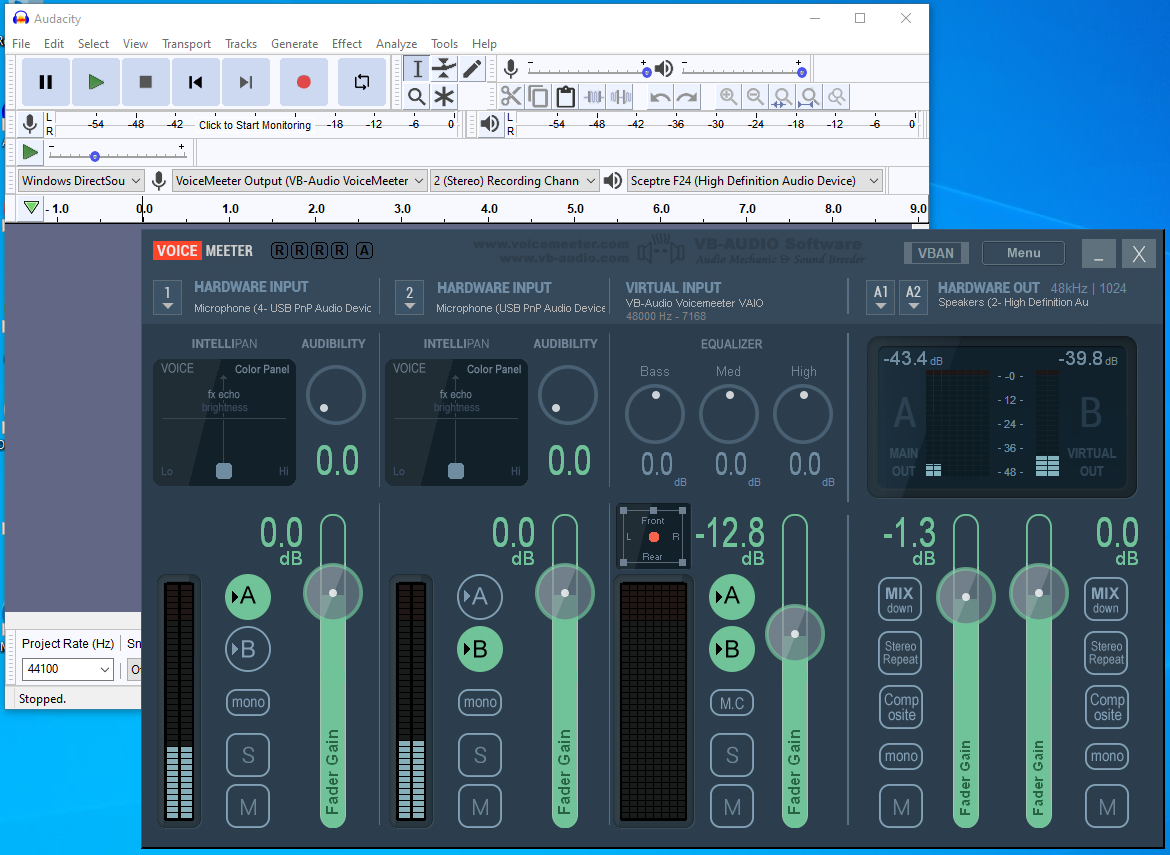Image resolution: width=1170 pixels, height=855 pixels.
Task: Open the A2 hardware out selector
Action: click(913, 298)
